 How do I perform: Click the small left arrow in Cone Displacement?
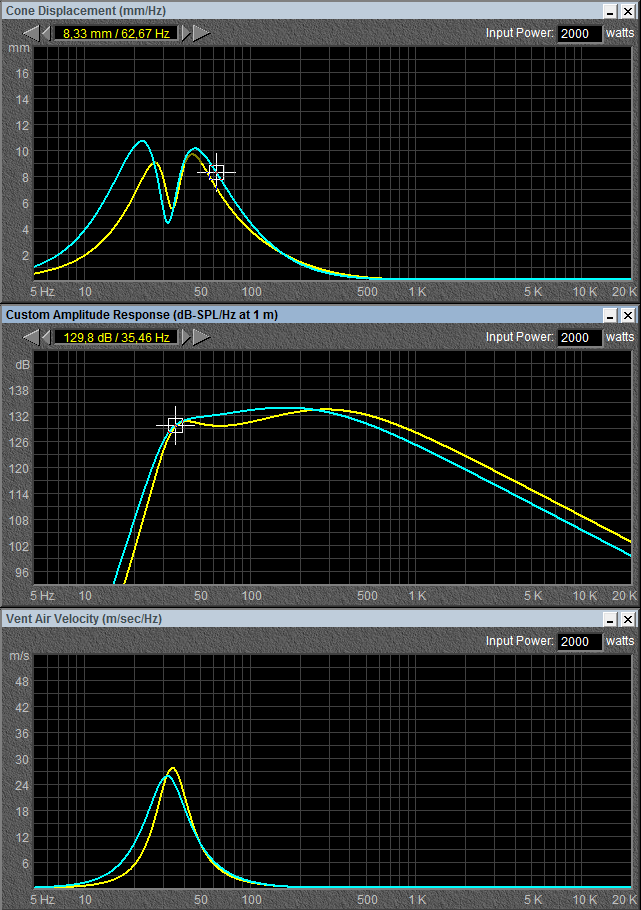pos(46,33)
